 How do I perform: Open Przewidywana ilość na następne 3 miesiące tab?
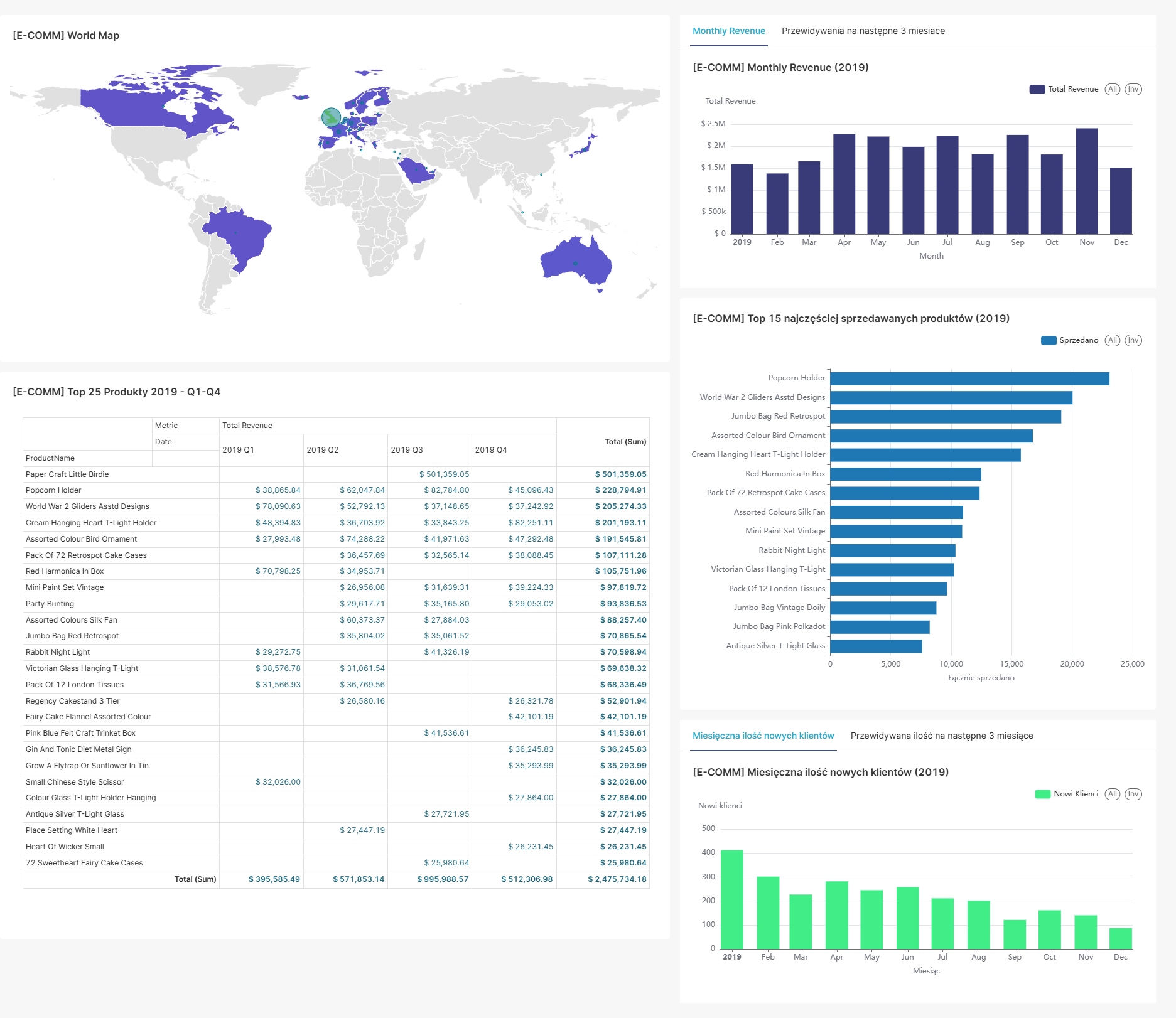[941, 736]
